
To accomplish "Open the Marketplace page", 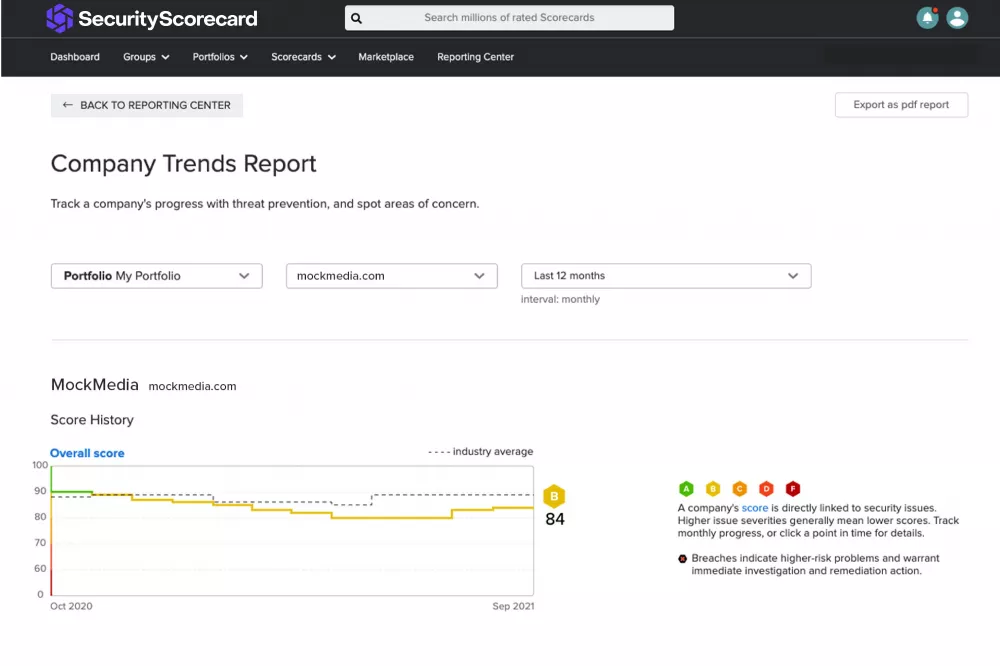I will [x=386, y=57].
